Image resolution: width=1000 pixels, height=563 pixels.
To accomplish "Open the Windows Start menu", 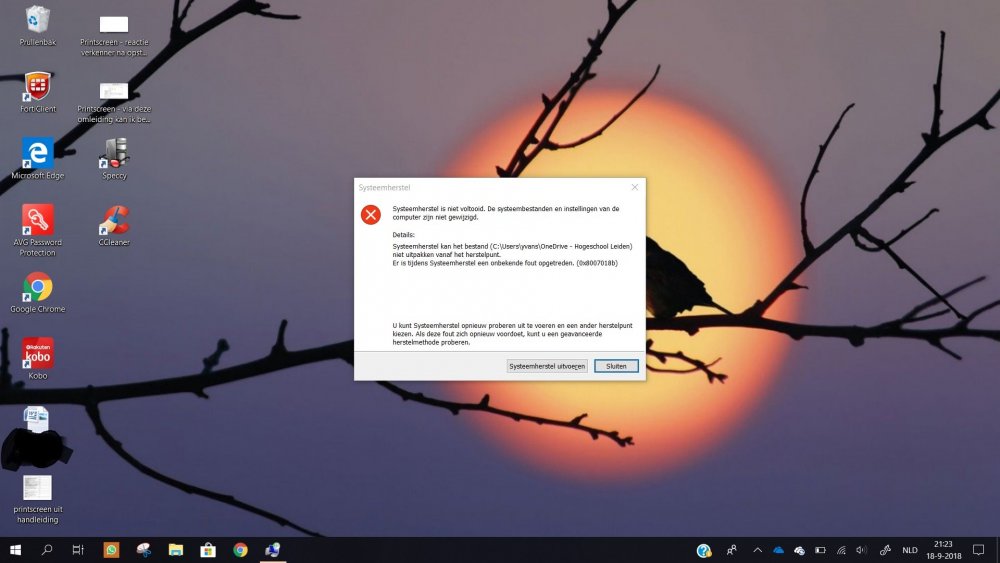I will click(x=15, y=550).
